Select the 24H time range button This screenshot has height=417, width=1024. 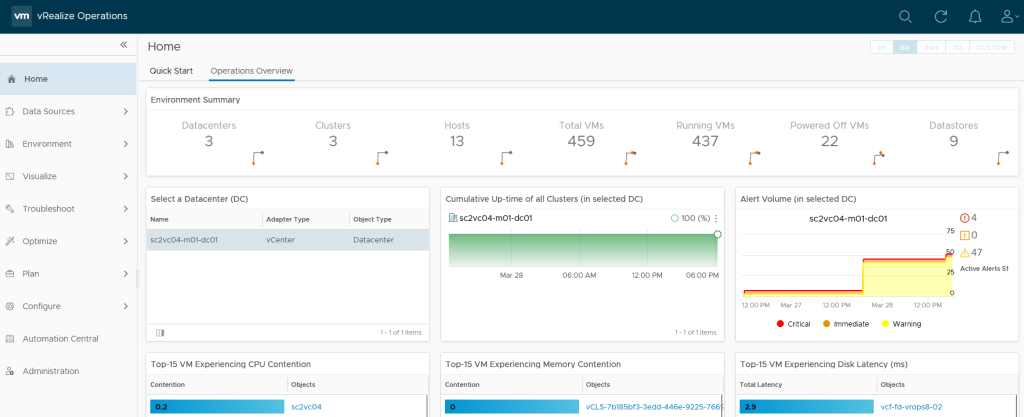tap(931, 47)
